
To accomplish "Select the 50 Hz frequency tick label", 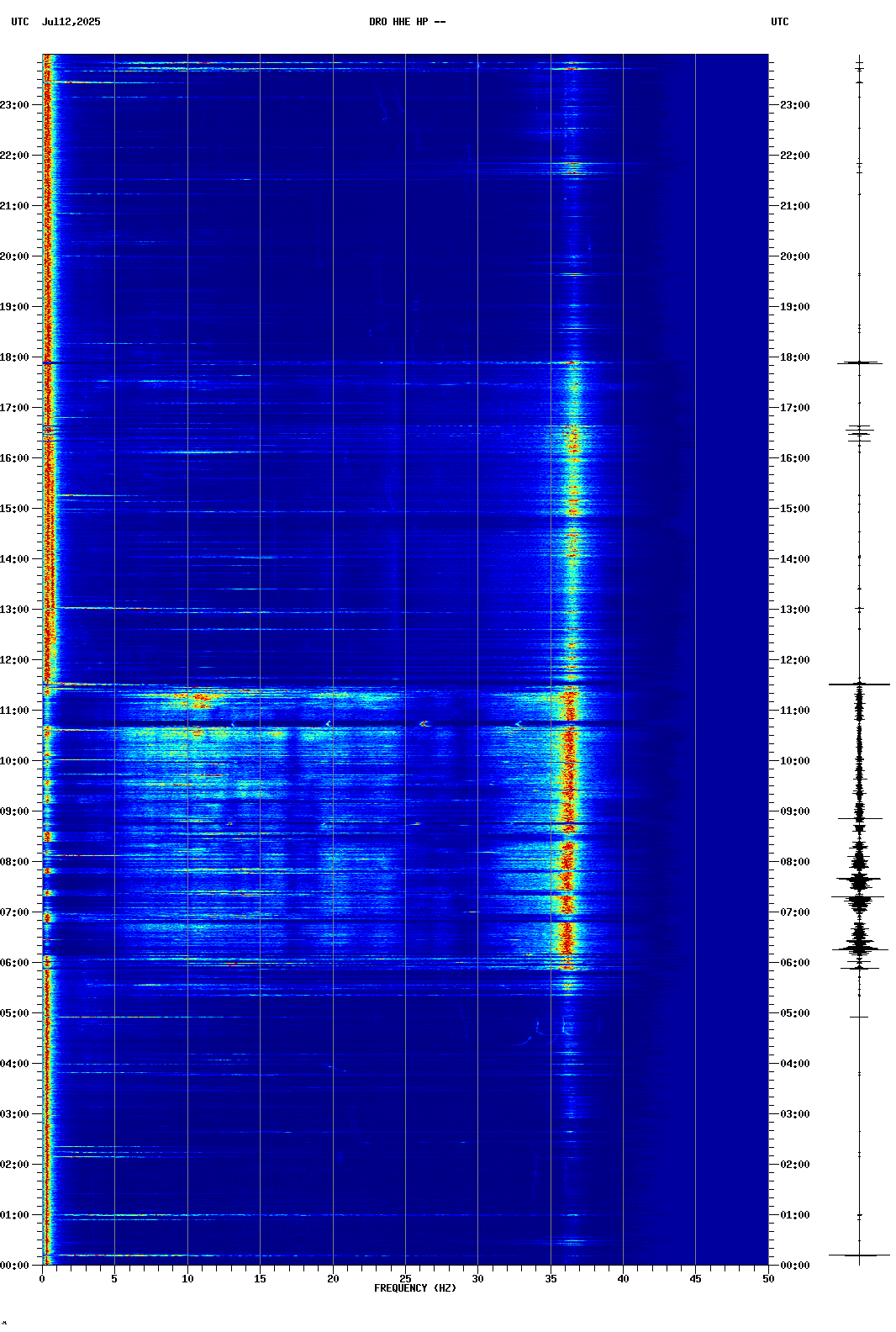I will click(x=768, y=1279).
